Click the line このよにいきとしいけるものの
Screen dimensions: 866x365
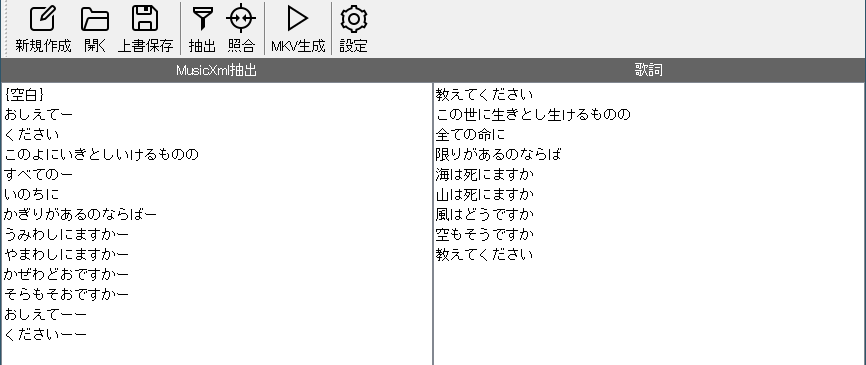(x=101, y=155)
